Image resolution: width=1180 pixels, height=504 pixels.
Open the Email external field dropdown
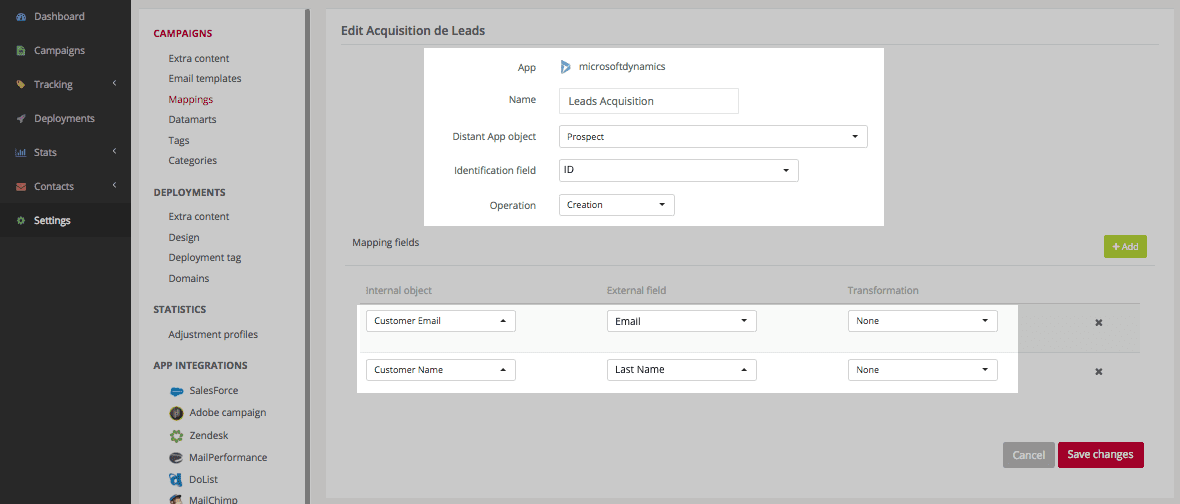coord(682,321)
